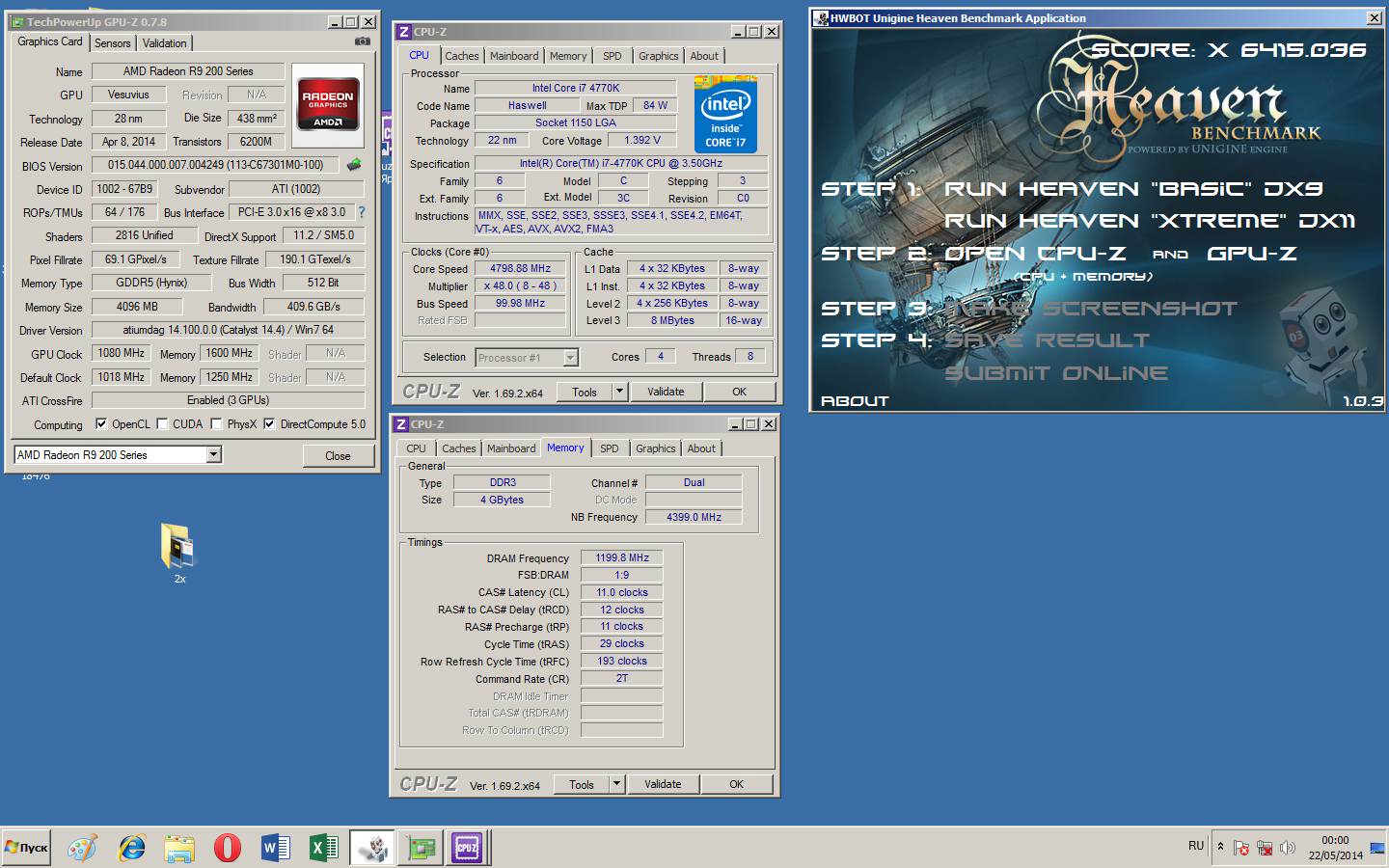This screenshot has height=868, width=1389.
Task: Open SPD tab in lower CPU-Z window
Action: pyautogui.click(x=610, y=448)
